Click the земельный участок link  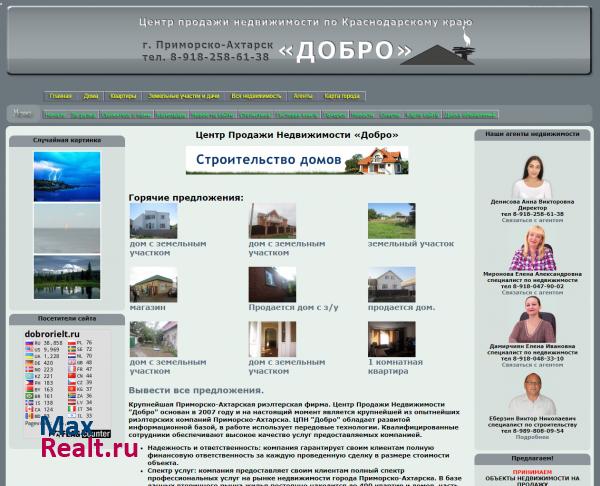click(411, 244)
